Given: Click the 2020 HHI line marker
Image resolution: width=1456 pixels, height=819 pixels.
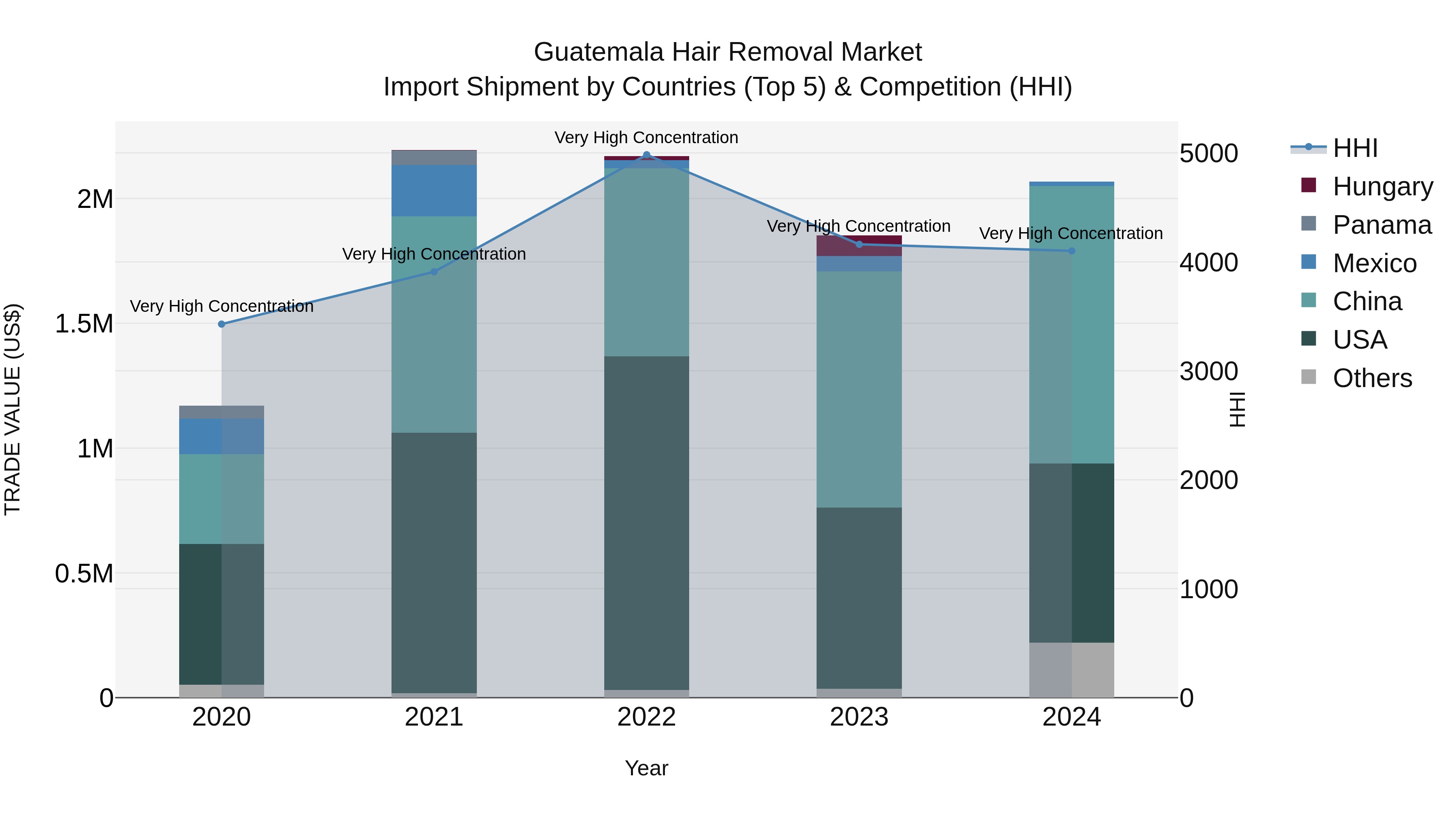Looking at the screenshot, I should coord(222,324).
